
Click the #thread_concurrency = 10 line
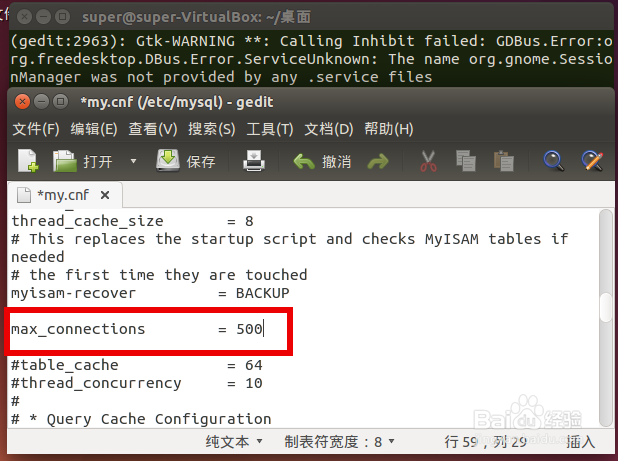tap(136, 383)
